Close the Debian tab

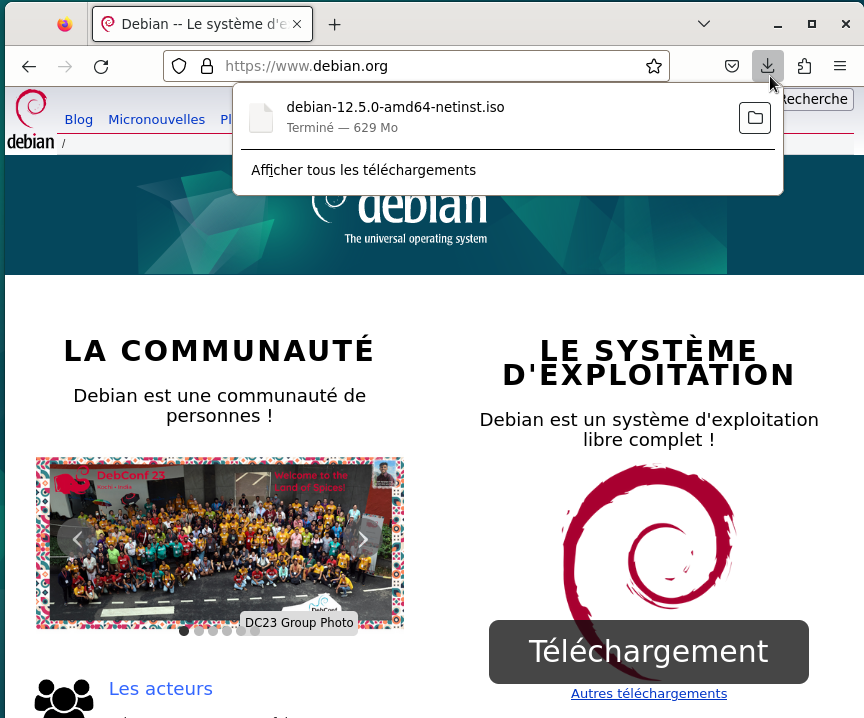[x=297, y=24]
